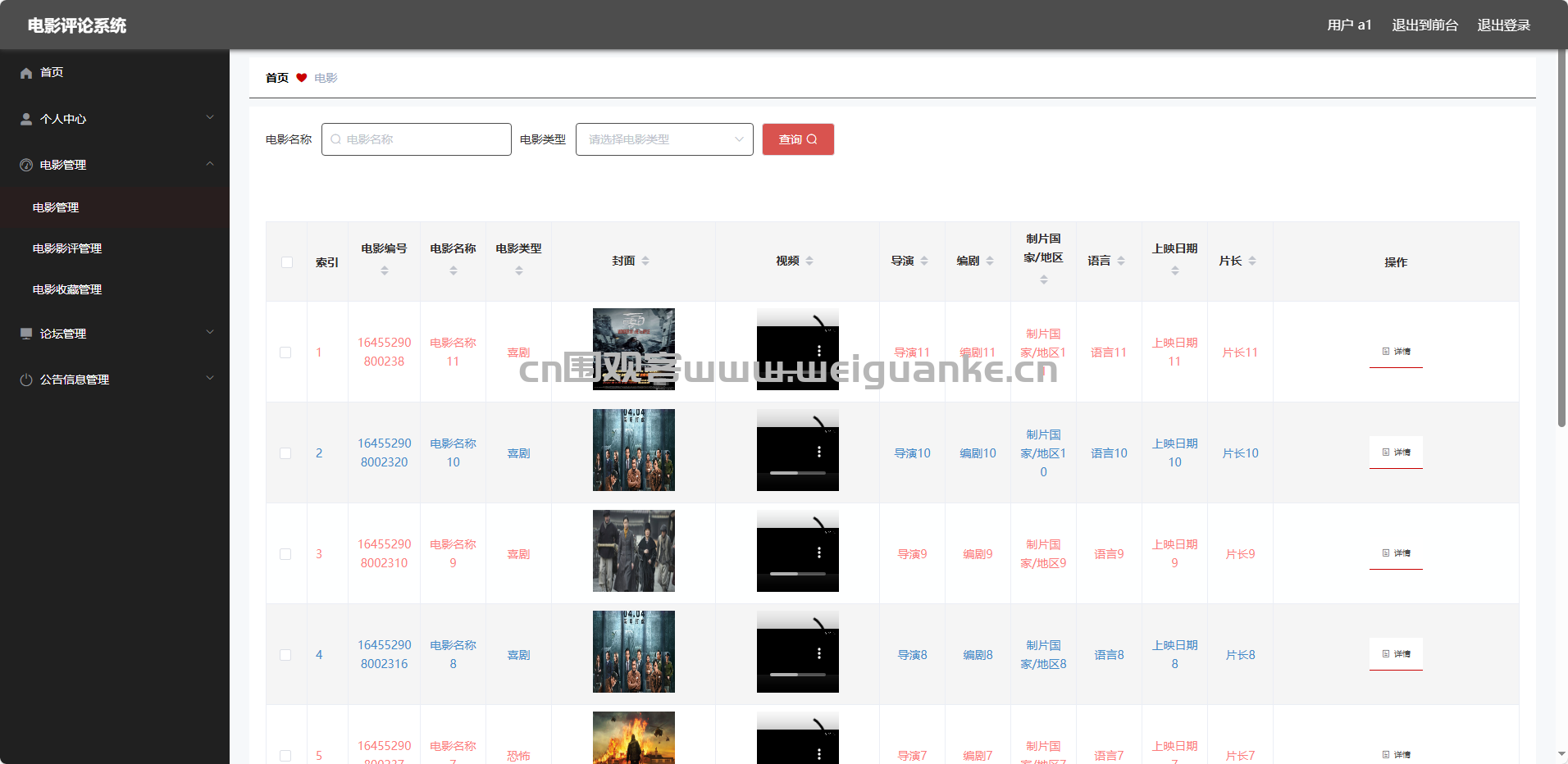Click 详情 button for 电影名称11
Image resolution: width=1568 pixels, height=764 pixels.
[x=1396, y=351]
